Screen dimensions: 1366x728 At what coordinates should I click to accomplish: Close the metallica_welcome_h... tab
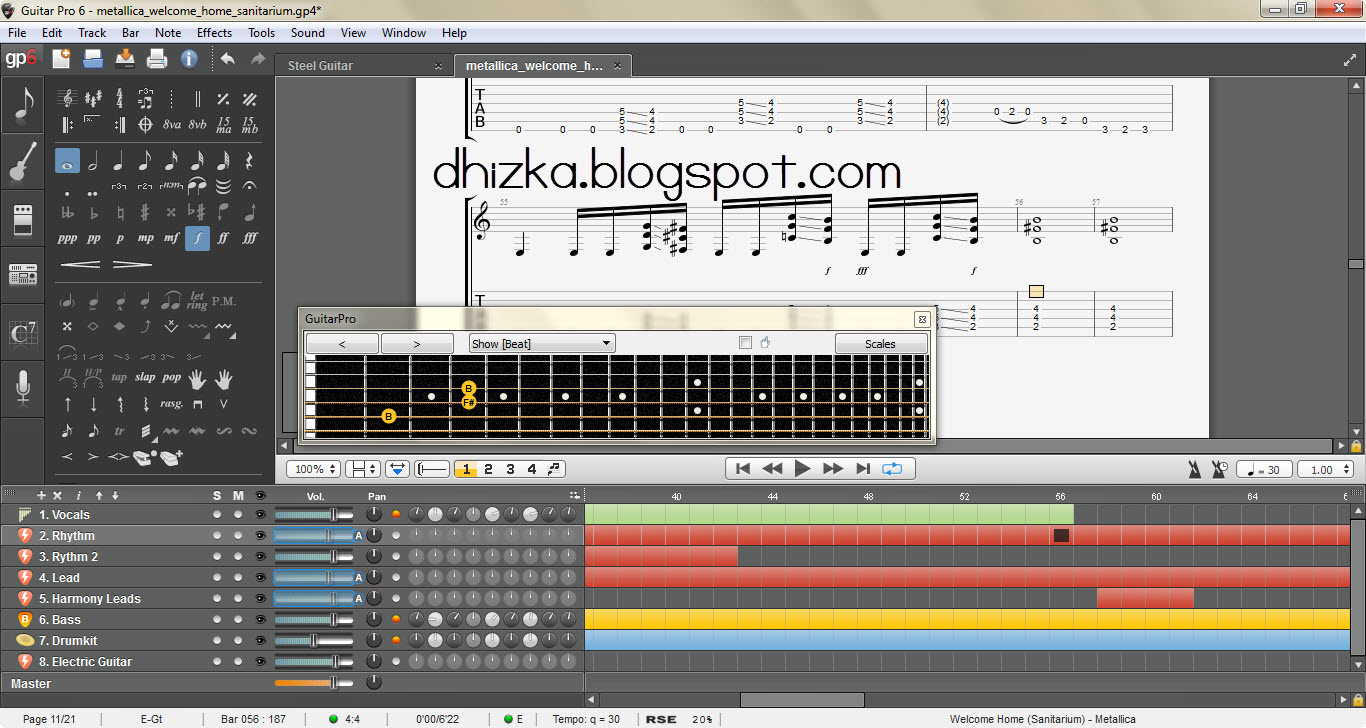click(x=618, y=66)
